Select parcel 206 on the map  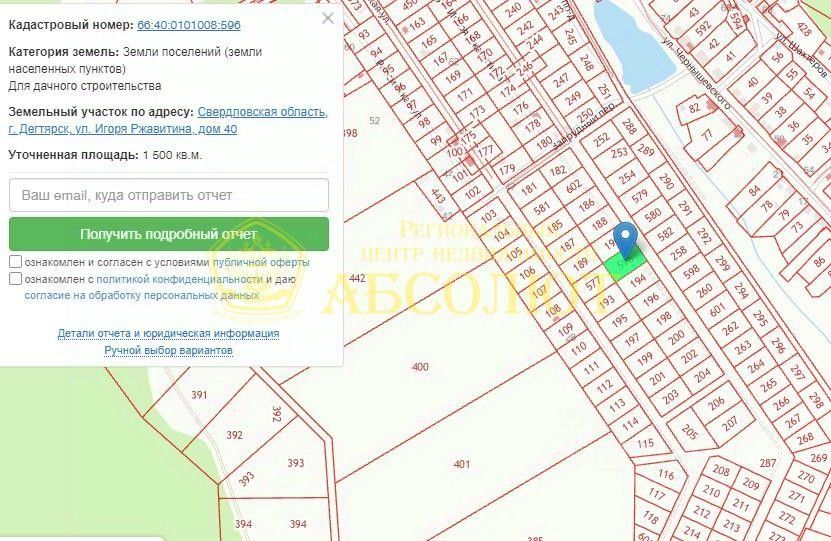(x=715, y=403)
